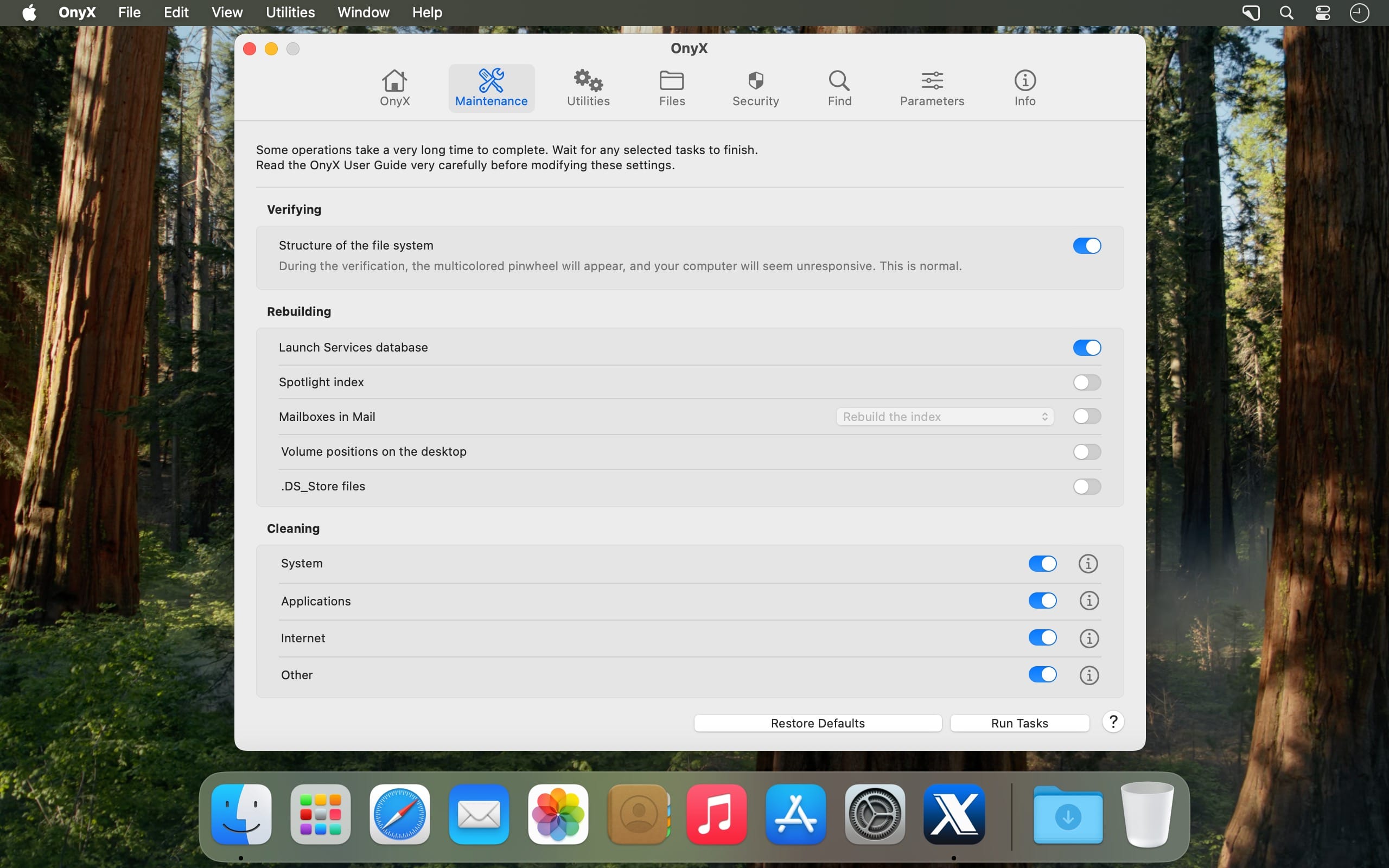Open help with the question mark button
Image resolution: width=1389 pixels, height=868 pixels.
point(1113,722)
